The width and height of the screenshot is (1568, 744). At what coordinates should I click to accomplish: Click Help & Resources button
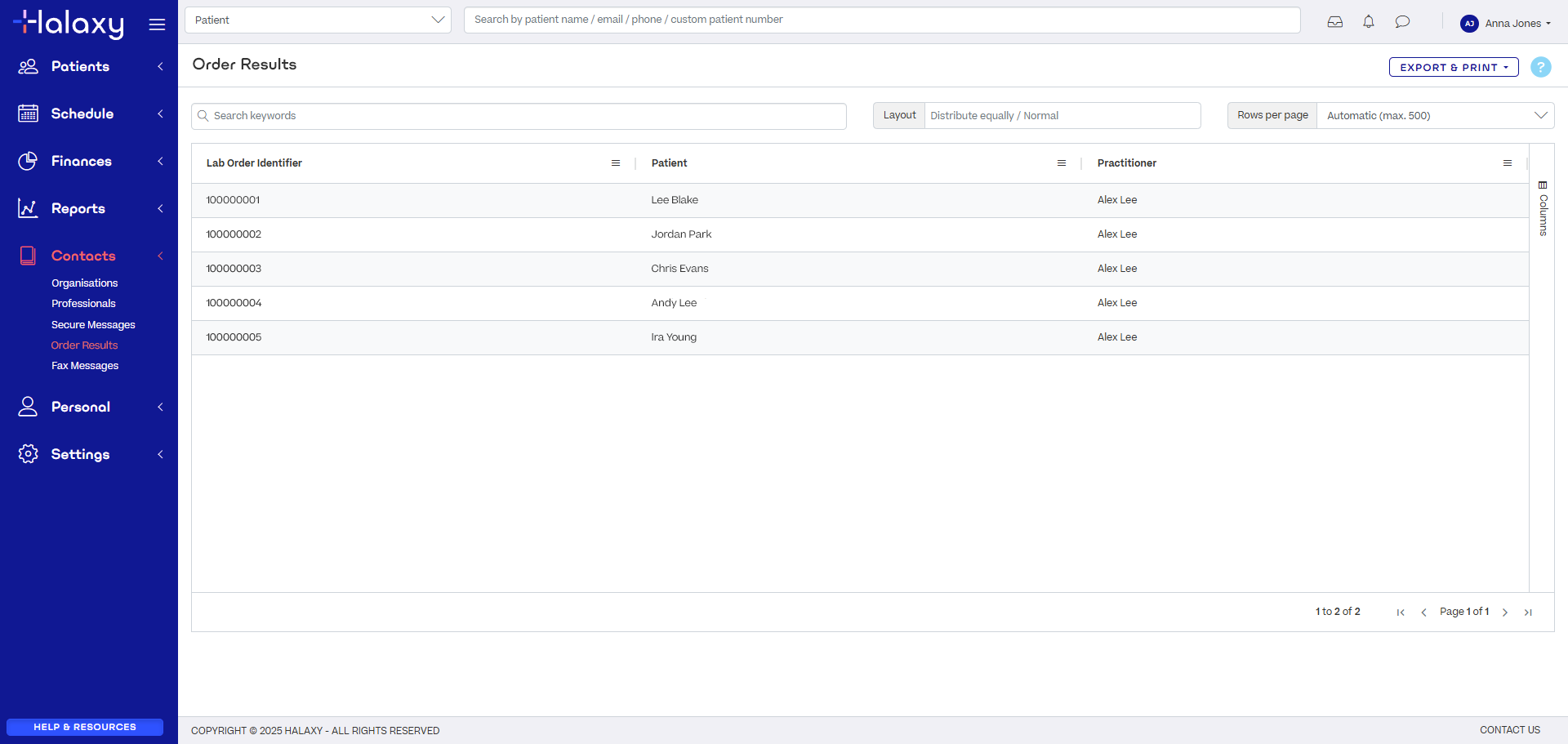(x=85, y=727)
